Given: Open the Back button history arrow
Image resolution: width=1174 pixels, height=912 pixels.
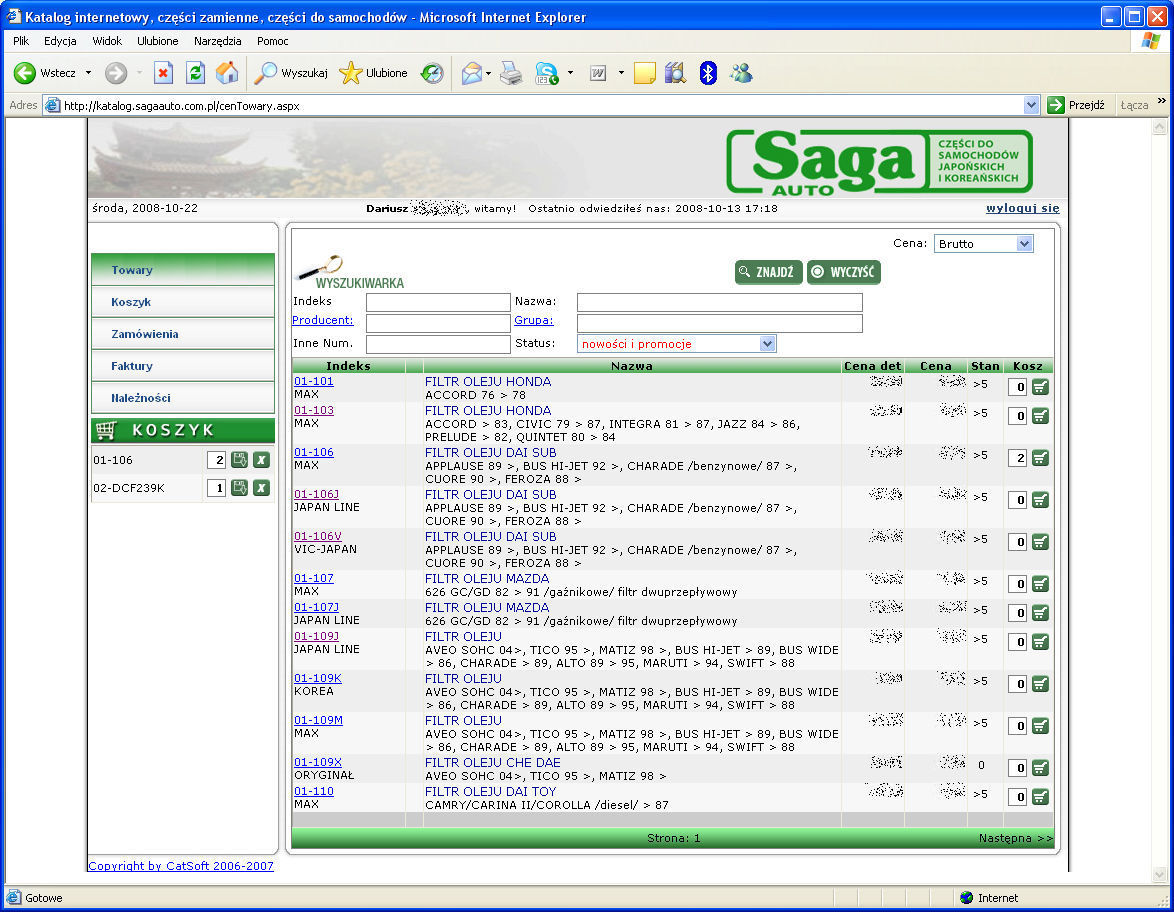Looking at the screenshot, I should [88, 73].
